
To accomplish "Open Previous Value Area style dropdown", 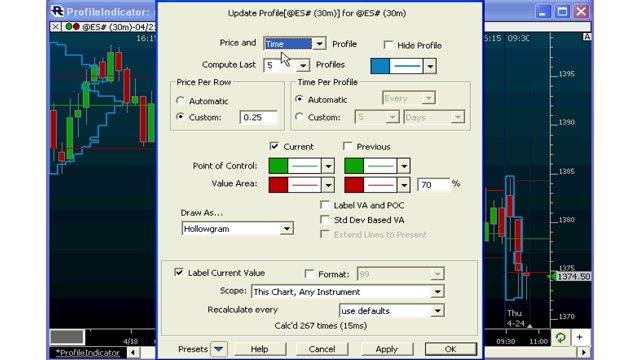I will click(404, 185).
